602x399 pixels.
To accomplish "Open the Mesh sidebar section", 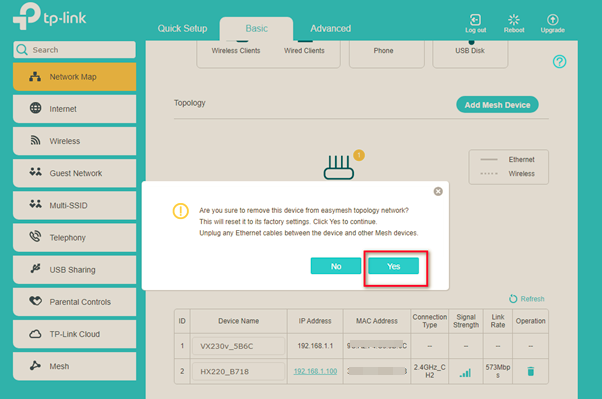I will (74, 366).
